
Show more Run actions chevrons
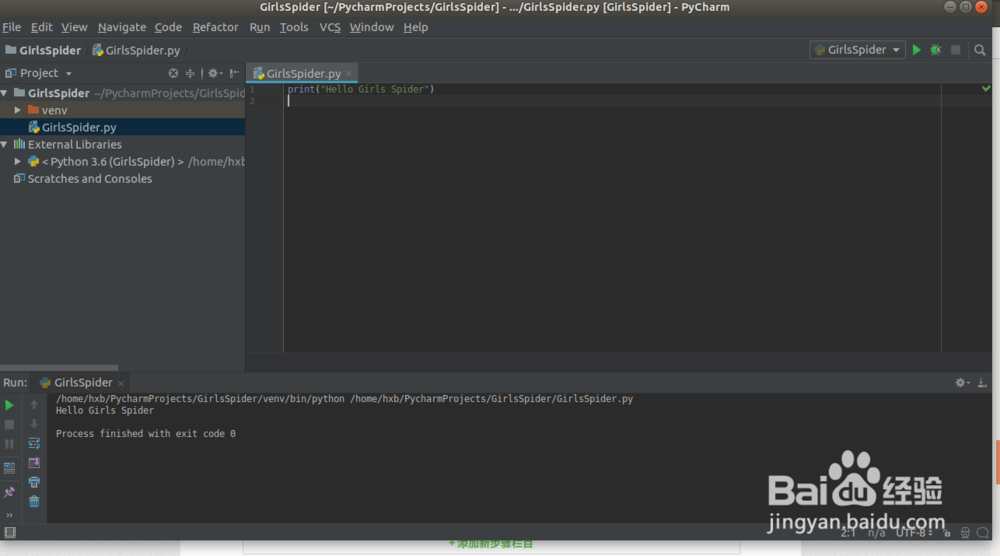tap(10, 515)
